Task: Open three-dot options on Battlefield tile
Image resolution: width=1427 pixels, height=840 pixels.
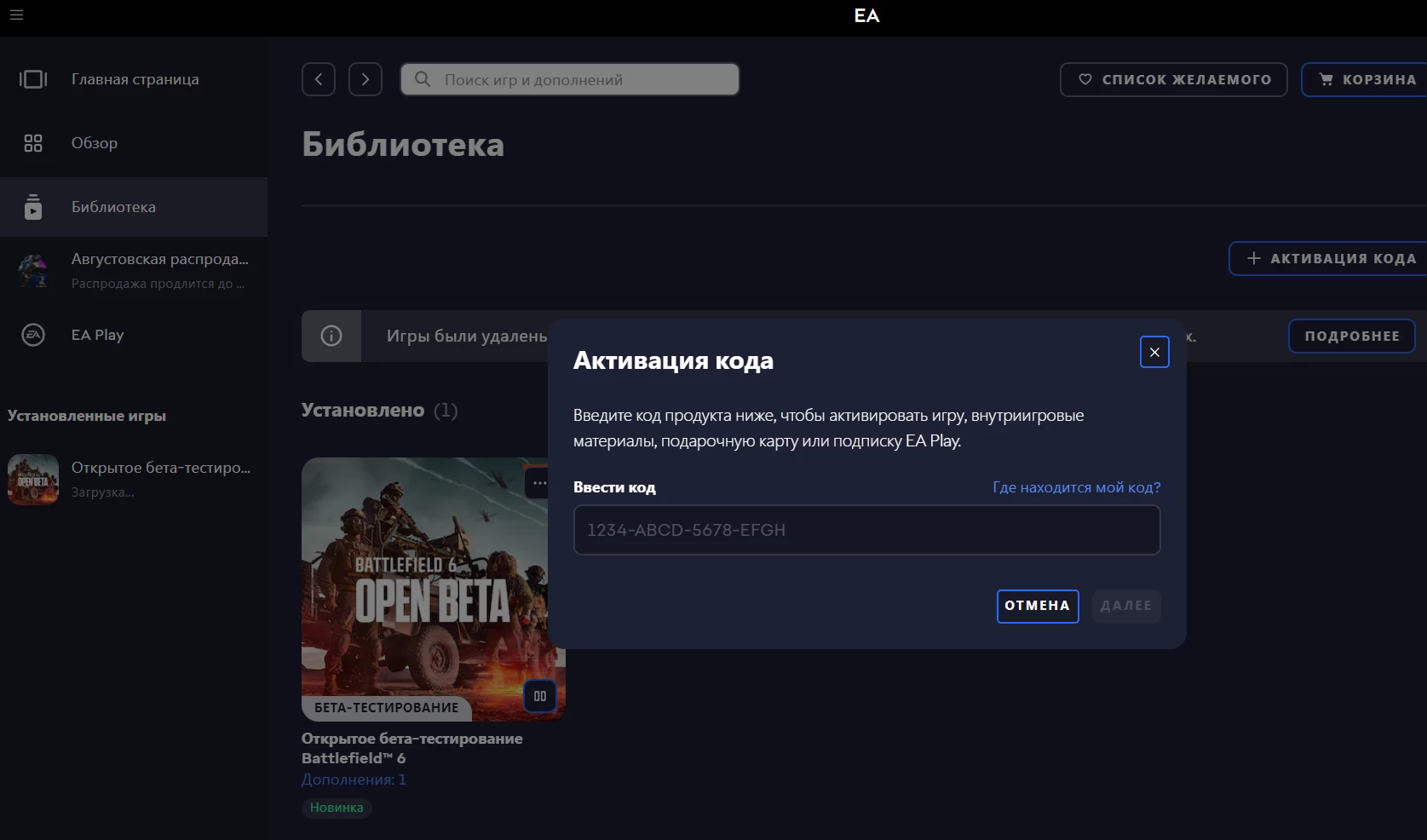Action: 539,483
